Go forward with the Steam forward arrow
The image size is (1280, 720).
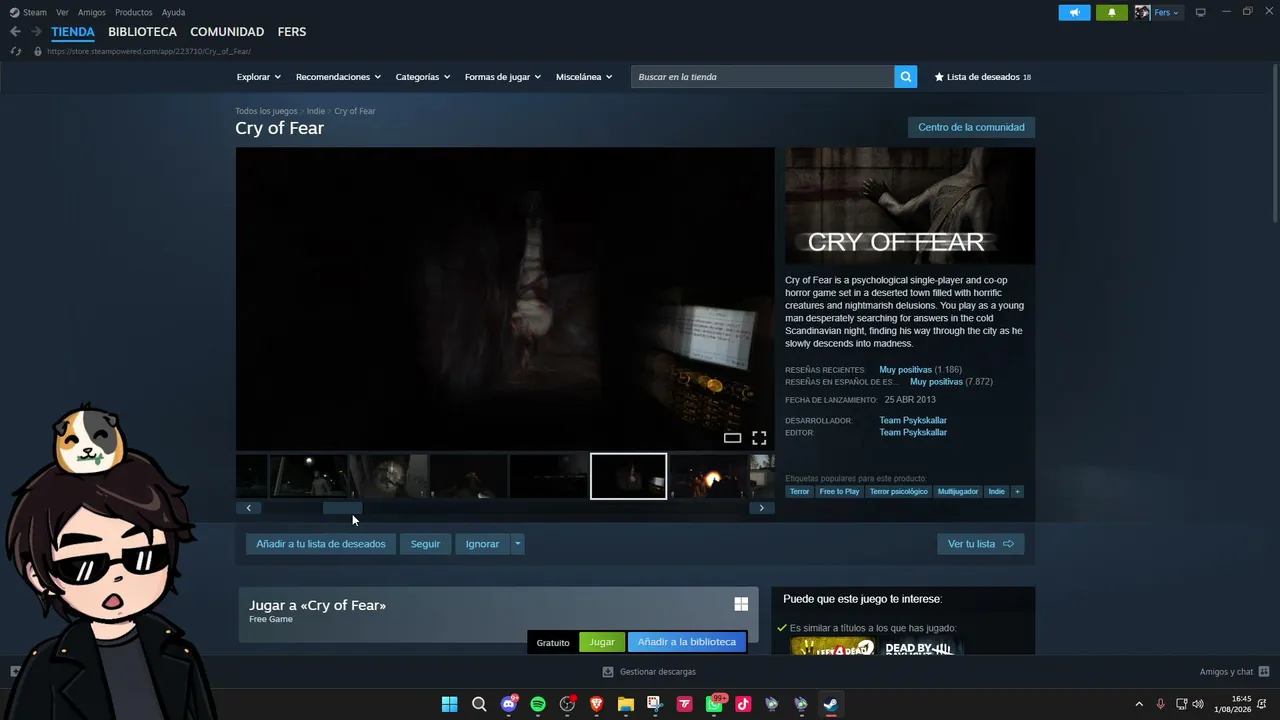[x=36, y=32]
